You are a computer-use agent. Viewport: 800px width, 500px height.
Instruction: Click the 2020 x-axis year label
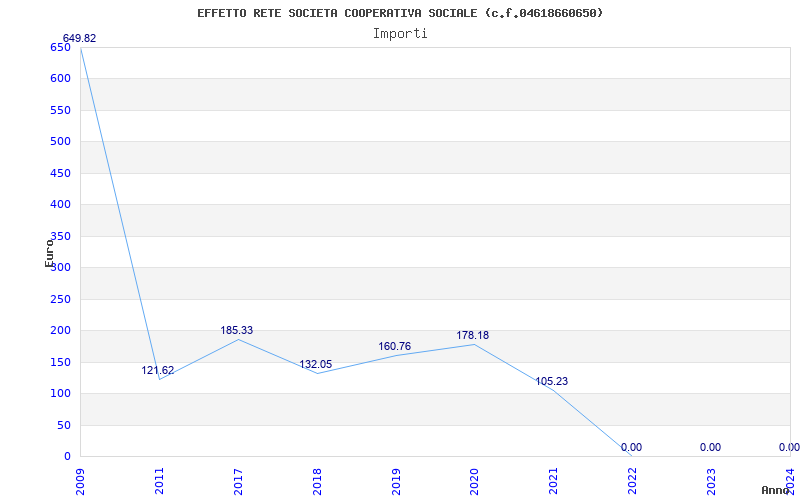coord(474,481)
